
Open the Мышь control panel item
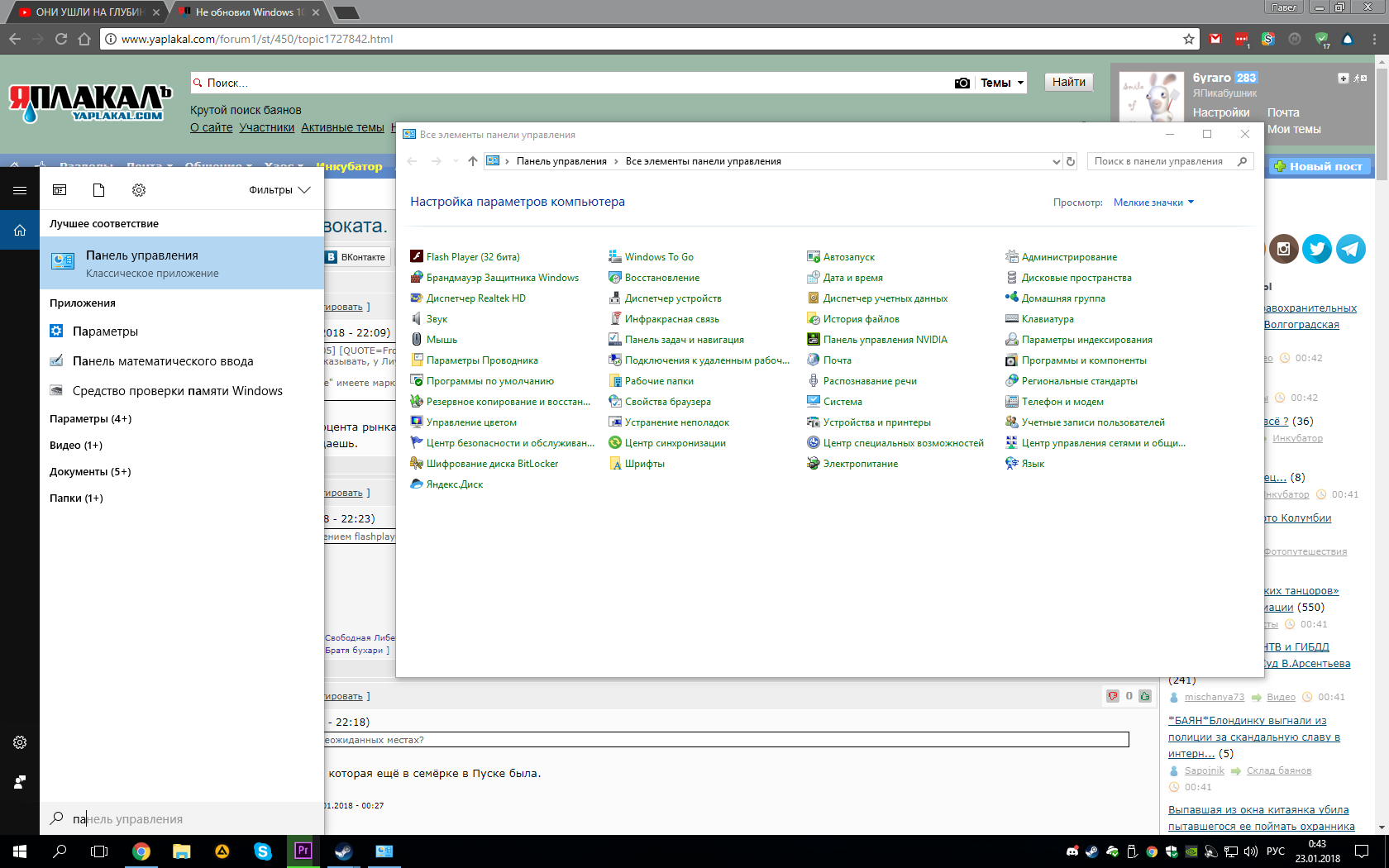tap(434, 340)
